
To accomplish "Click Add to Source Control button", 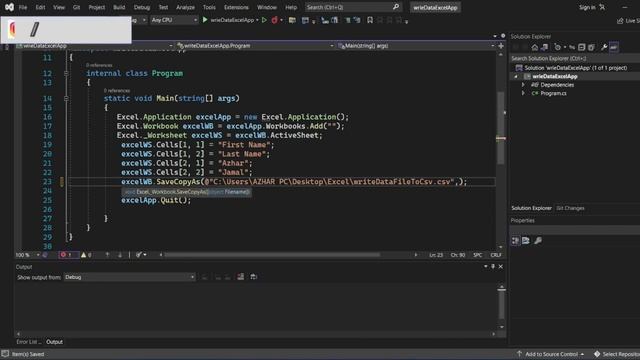I will (551, 354).
